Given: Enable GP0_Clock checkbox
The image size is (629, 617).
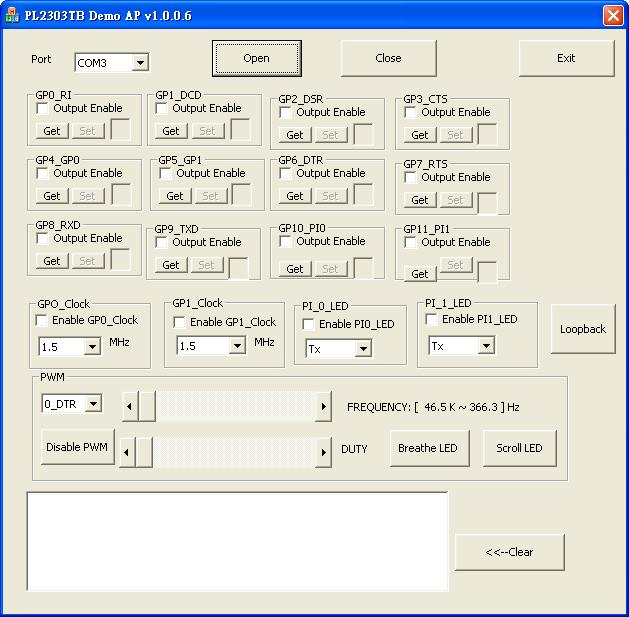Looking at the screenshot, I should point(41,320).
